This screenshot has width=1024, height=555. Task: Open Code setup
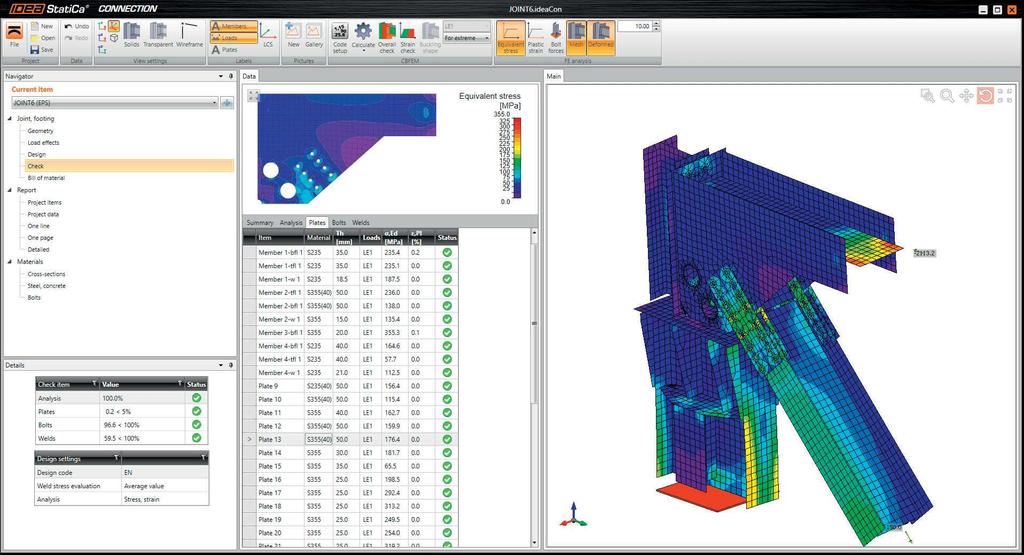(340, 38)
